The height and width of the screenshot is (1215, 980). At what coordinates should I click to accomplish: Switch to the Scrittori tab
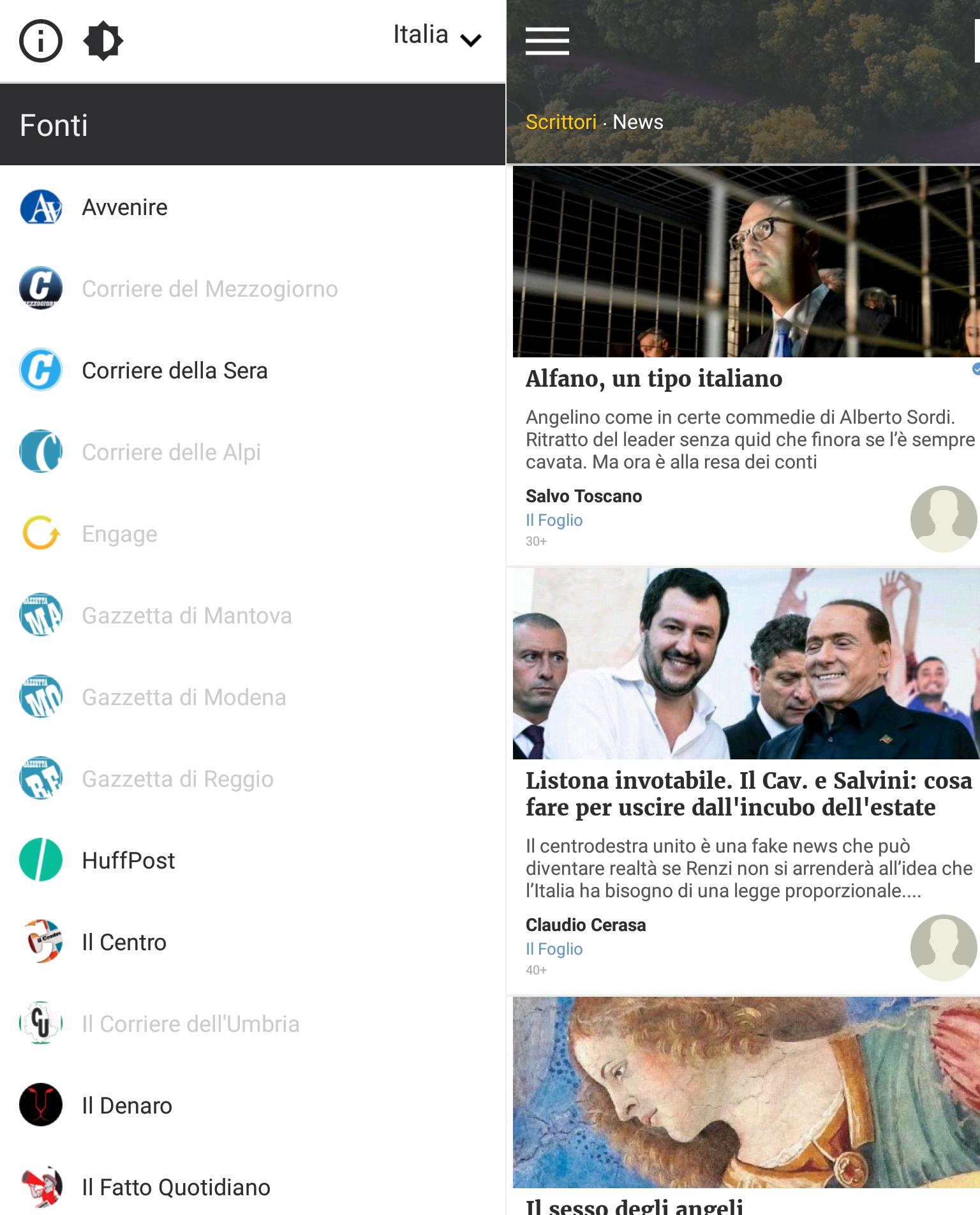(x=561, y=122)
